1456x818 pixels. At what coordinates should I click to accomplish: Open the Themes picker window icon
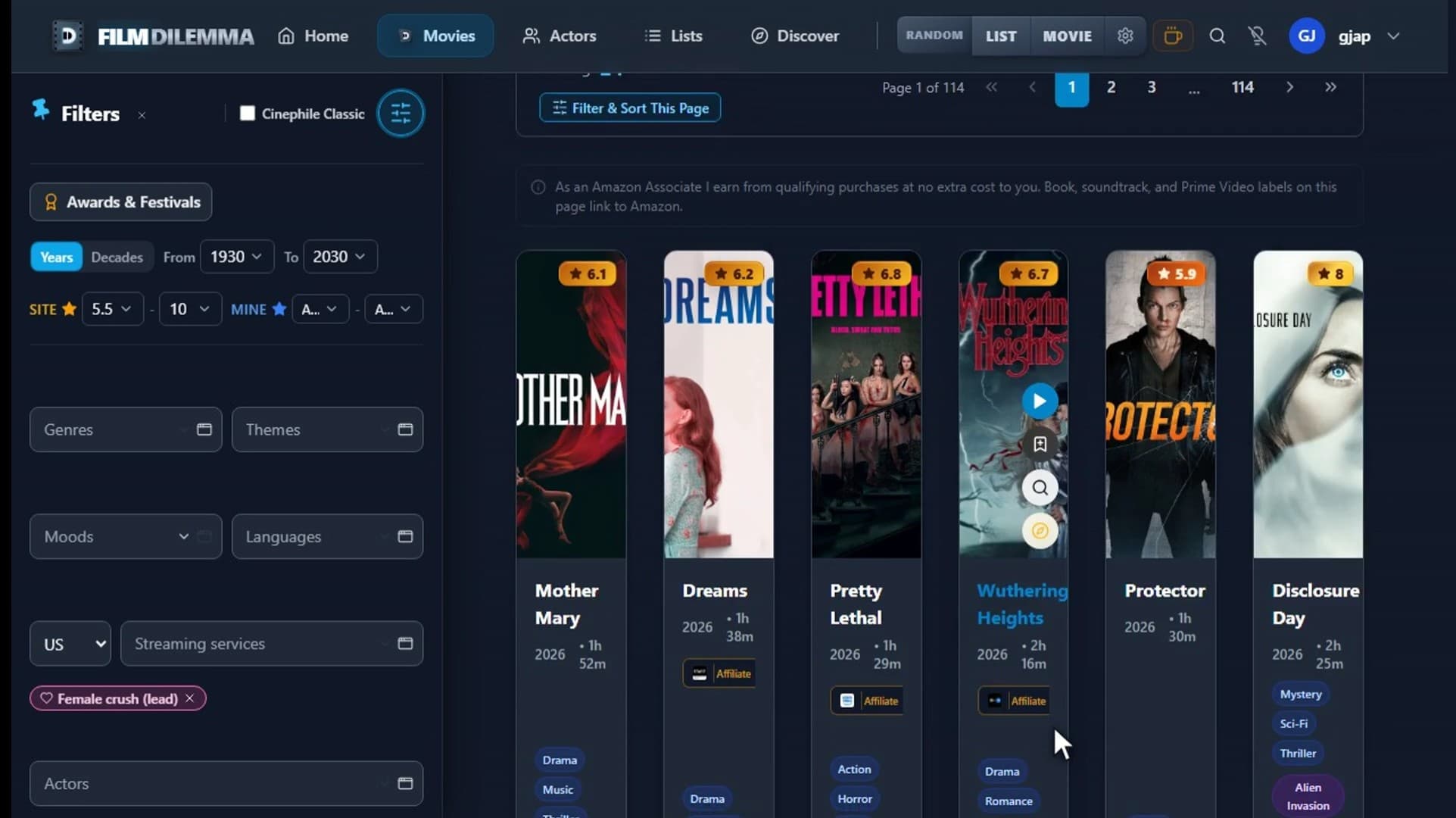406,429
